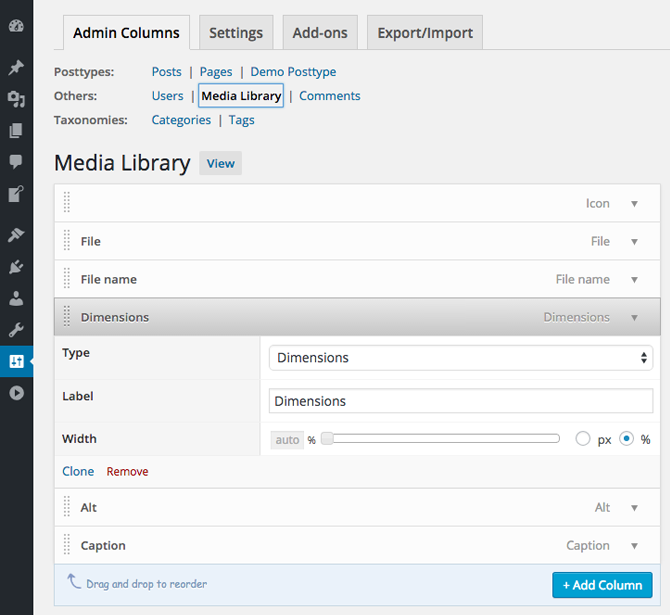
Task: Open Appearance via the paintbrush sidebar icon
Action: click(x=16, y=235)
